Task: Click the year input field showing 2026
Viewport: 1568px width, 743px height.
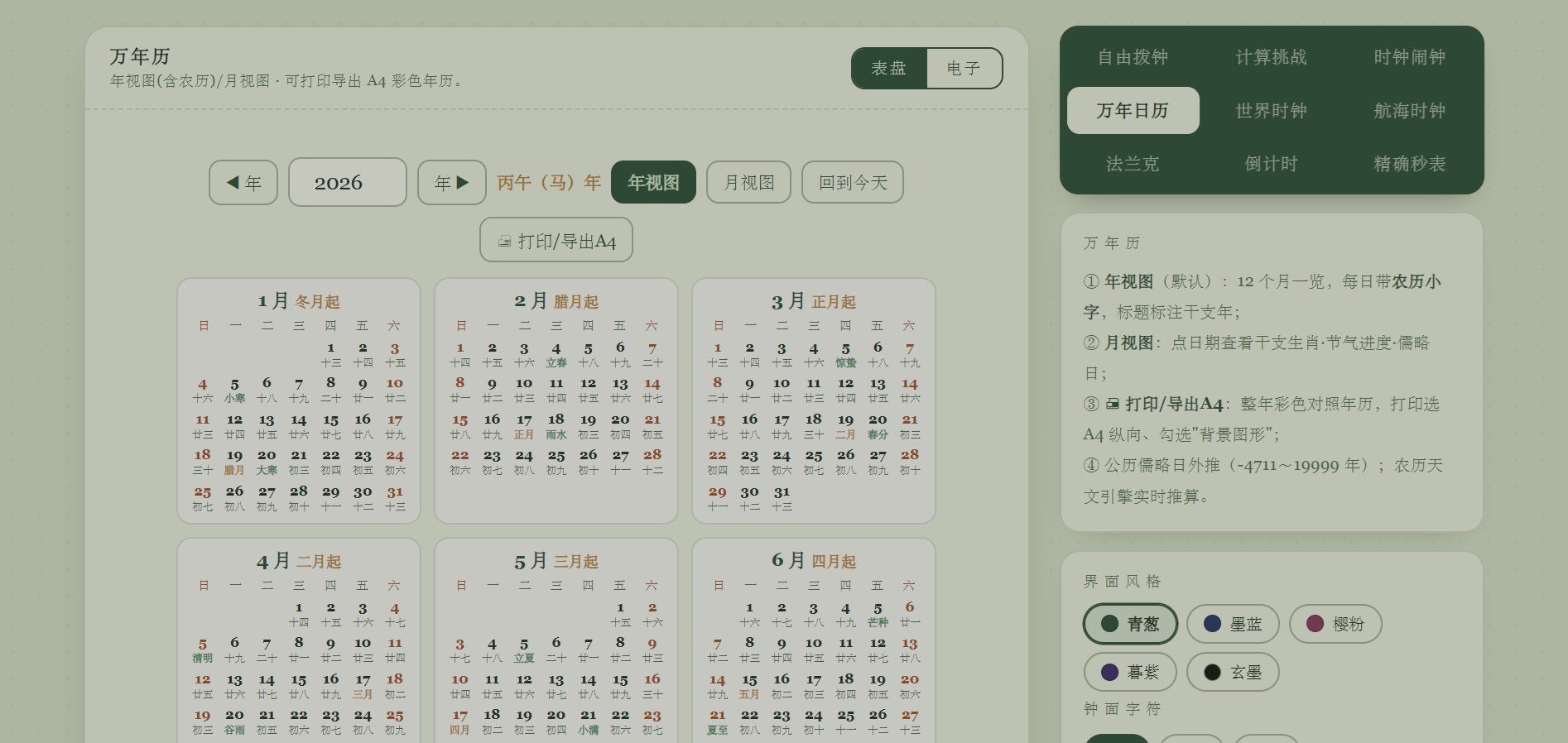Action: [348, 182]
